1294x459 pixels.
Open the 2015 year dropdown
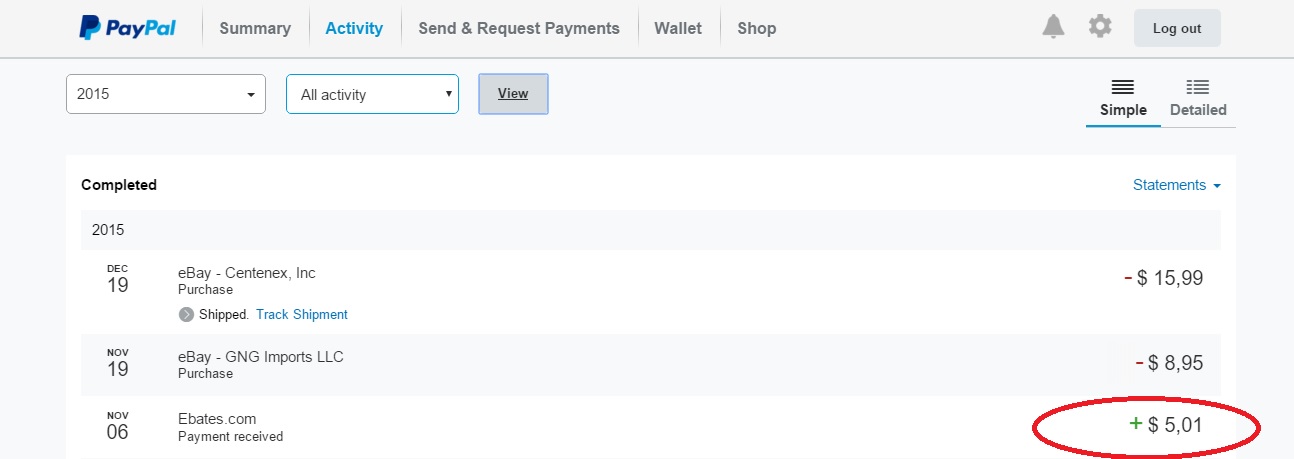point(166,94)
